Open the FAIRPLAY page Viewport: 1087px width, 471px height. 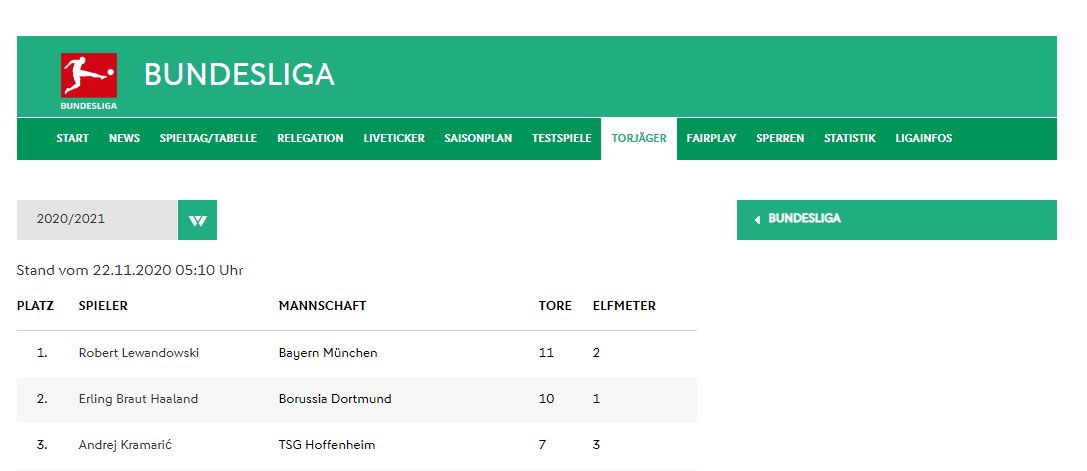711,138
